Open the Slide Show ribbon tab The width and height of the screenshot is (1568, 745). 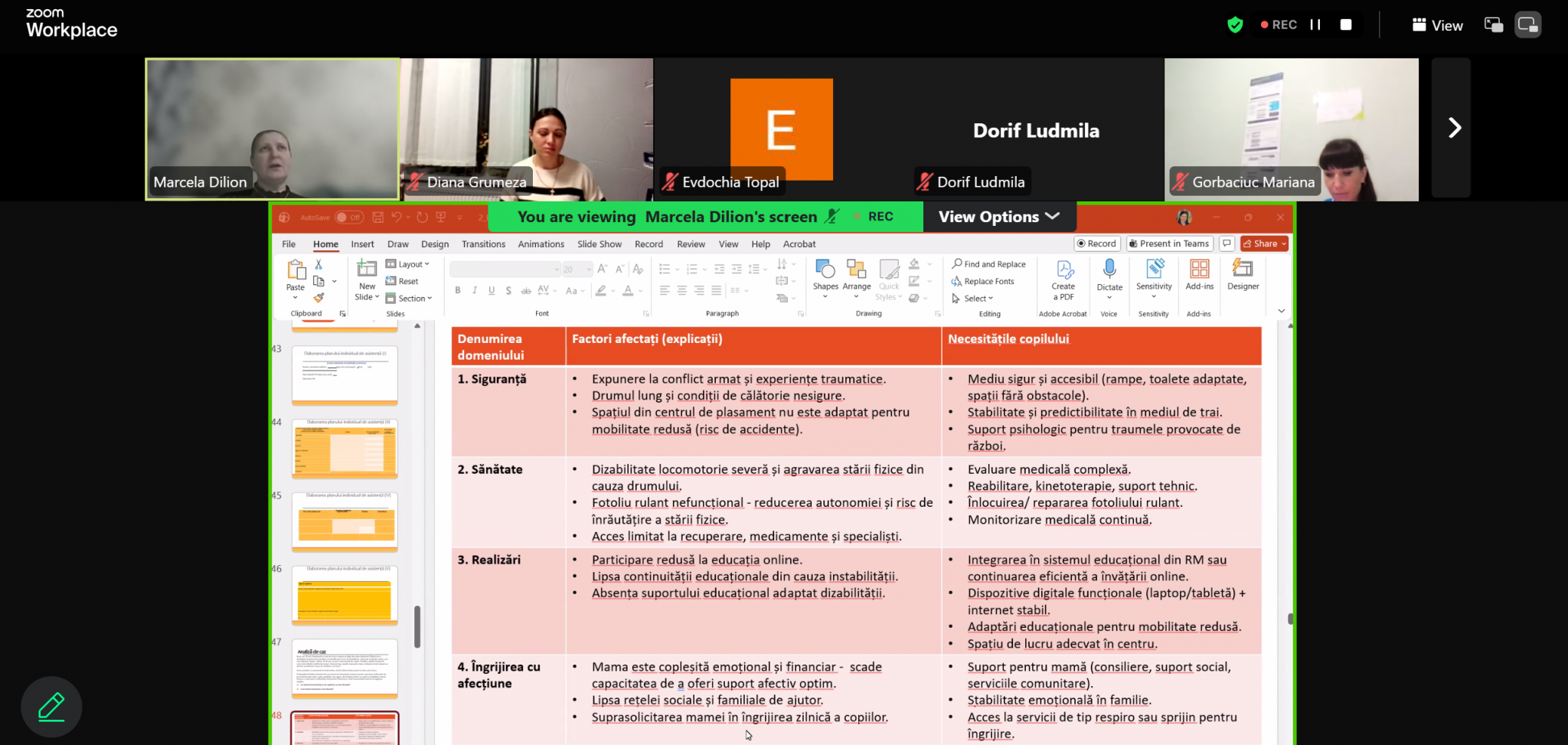[599, 244]
